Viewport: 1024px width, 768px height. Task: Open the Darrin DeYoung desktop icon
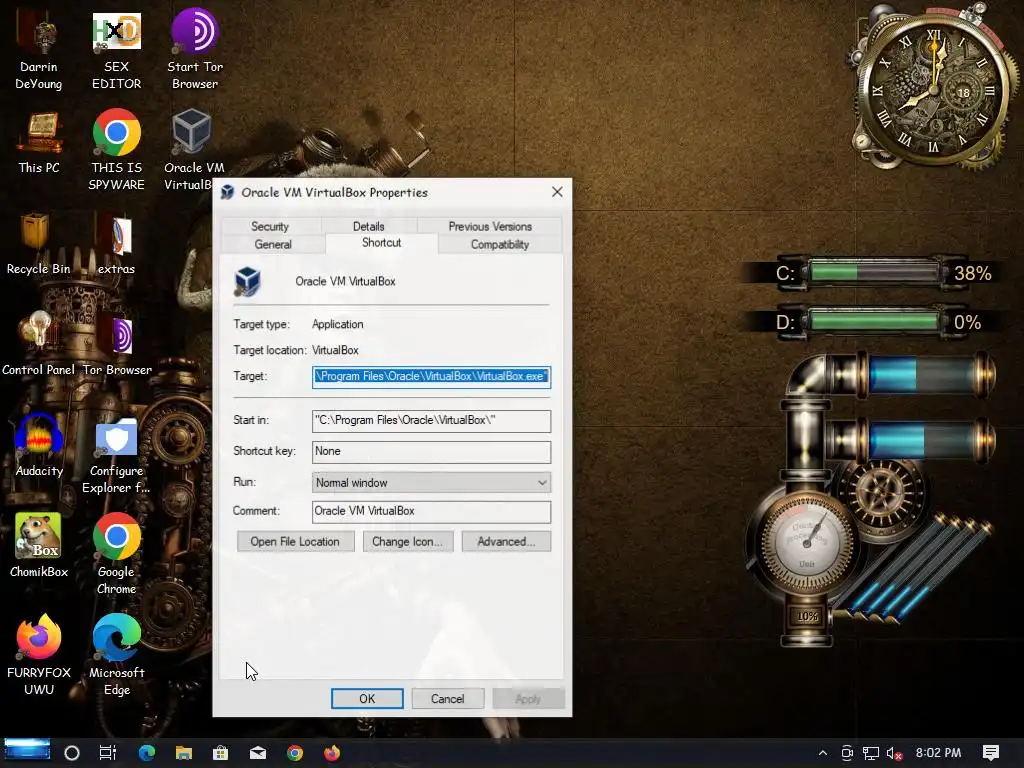coord(39,49)
